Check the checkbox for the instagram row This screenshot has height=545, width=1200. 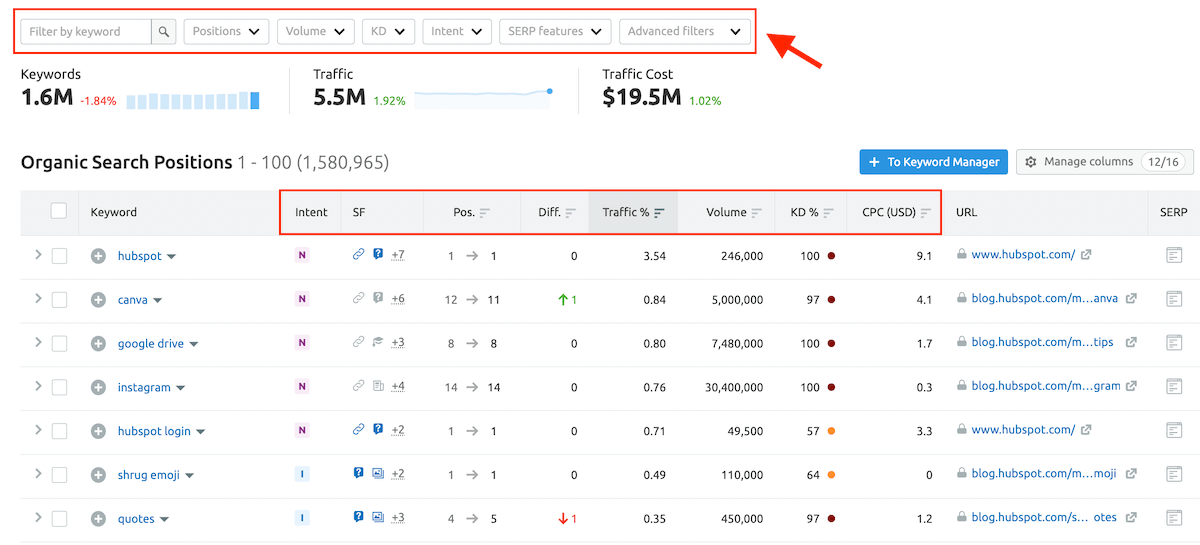click(x=59, y=387)
